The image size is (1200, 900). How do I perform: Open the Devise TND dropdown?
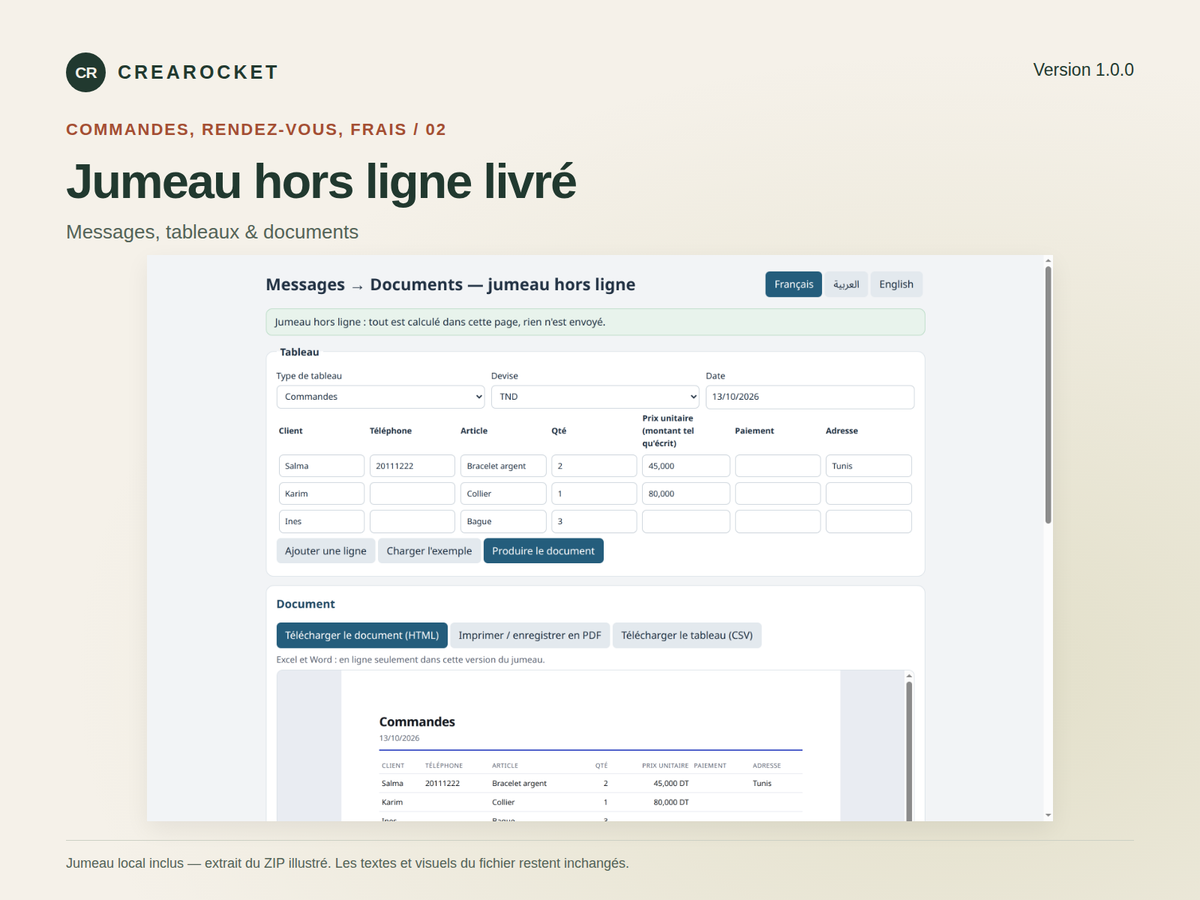coord(595,397)
